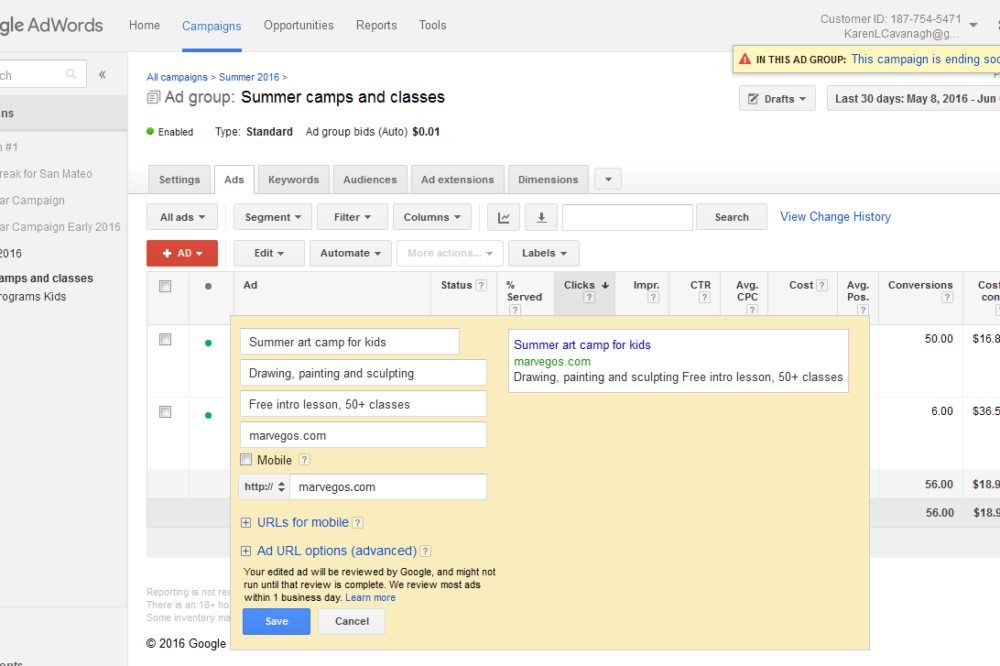Switch to the Settings tab
This screenshot has height=666, width=1000.
click(179, 180)
